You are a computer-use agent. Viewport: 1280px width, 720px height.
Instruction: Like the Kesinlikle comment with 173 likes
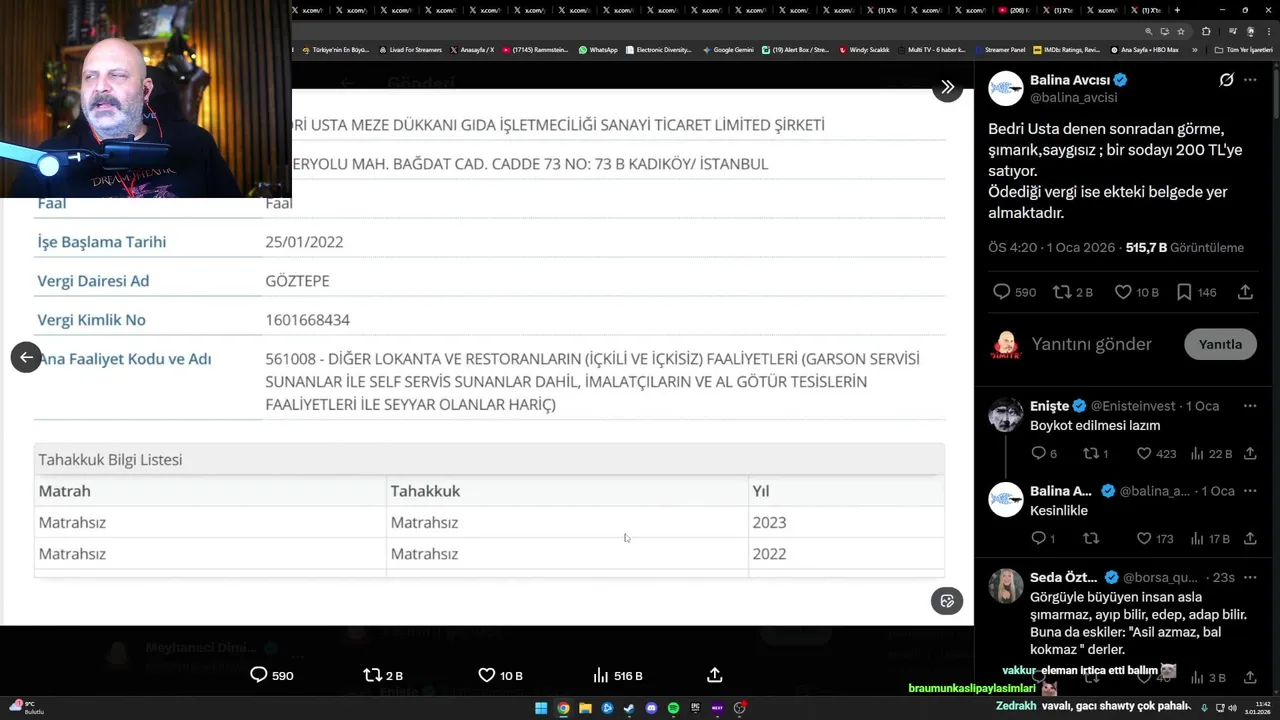click(x=1155, y=538)
